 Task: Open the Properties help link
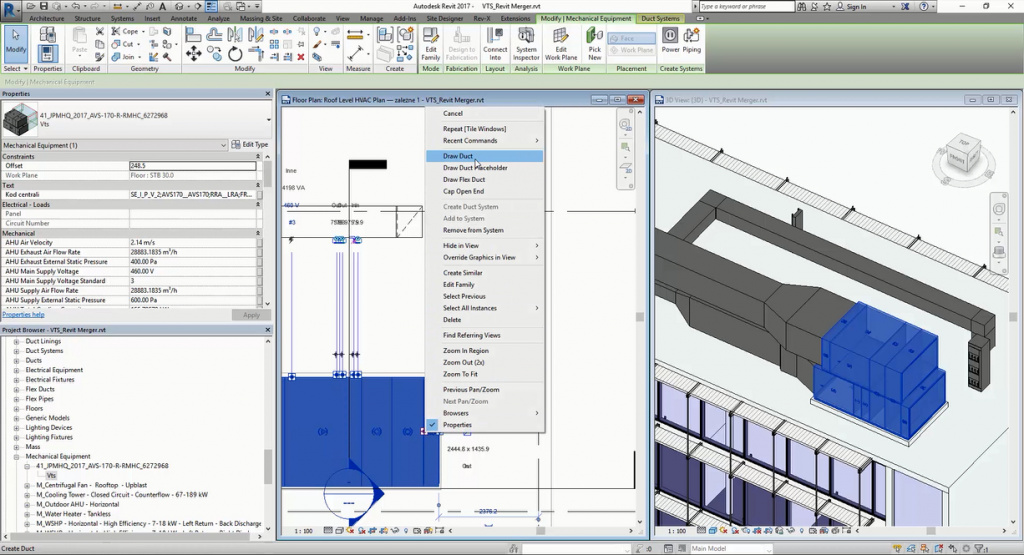[x=23, y=314]
